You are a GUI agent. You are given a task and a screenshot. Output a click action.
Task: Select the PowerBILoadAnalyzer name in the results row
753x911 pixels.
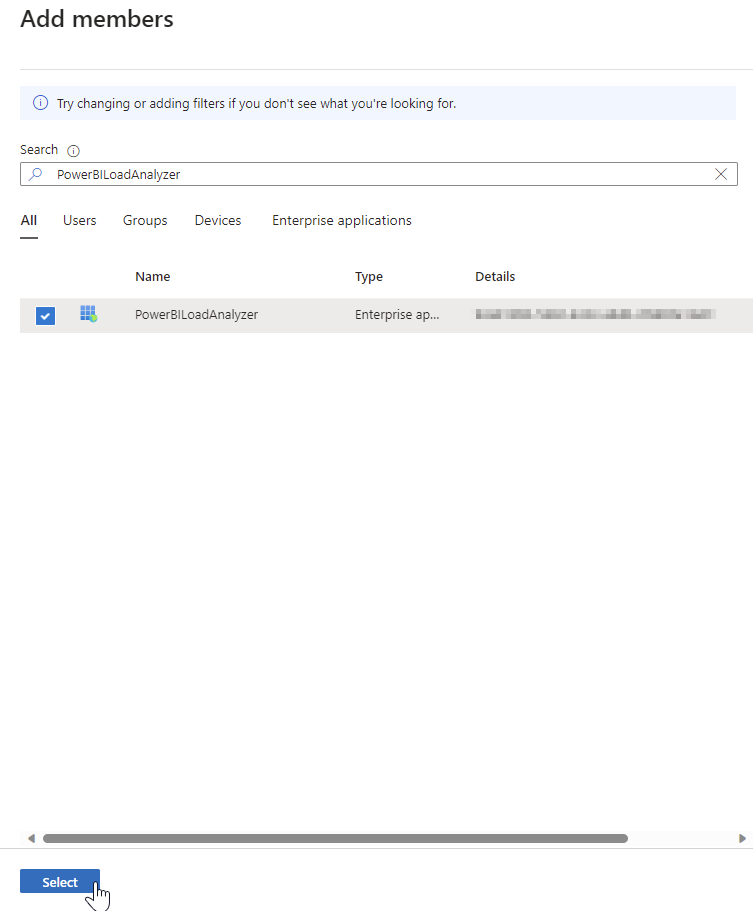(x=196, y=314)
